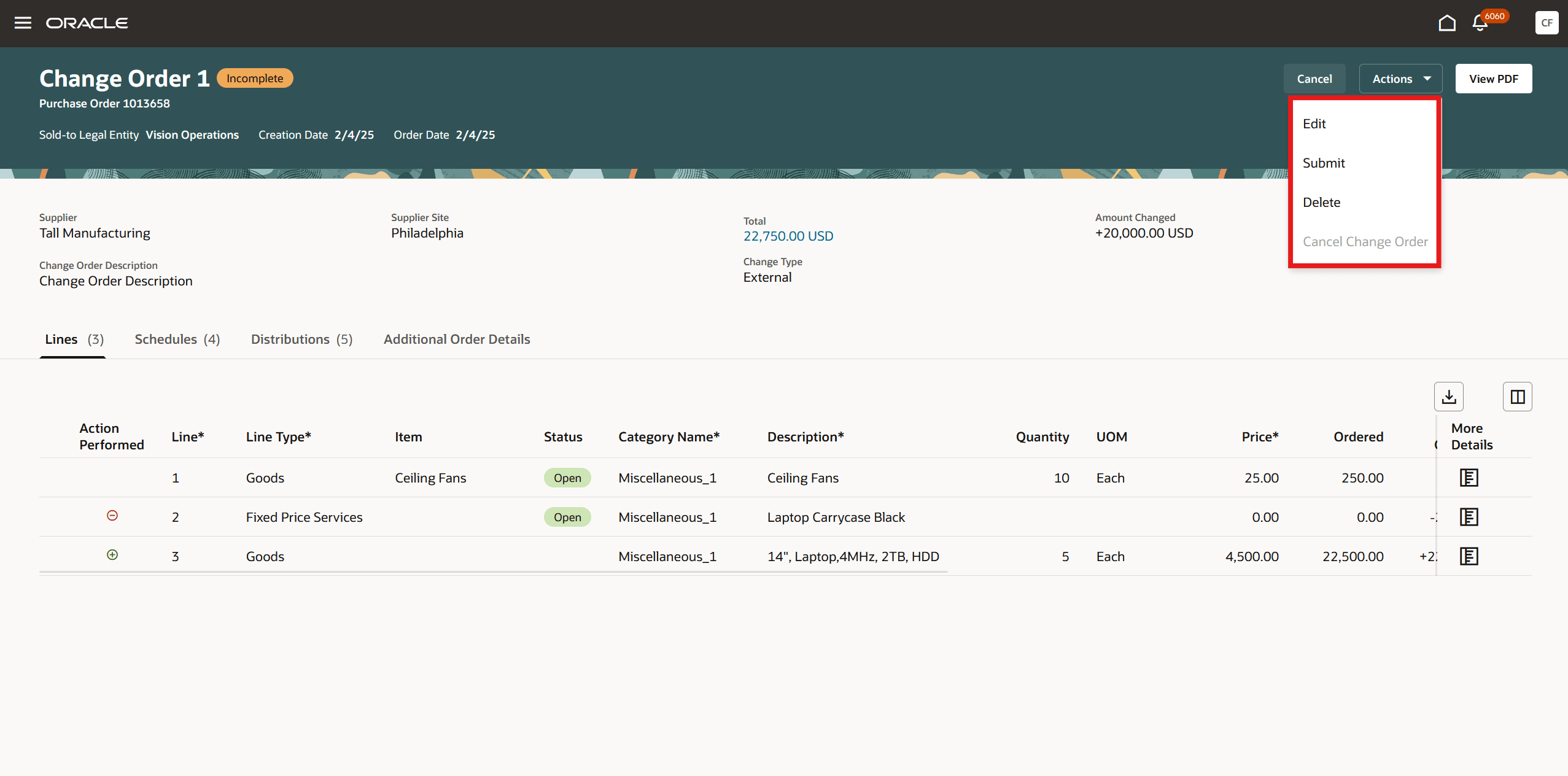Click the 22,750.00 USD total link
Image resolution: width=1568 pixels, height=776 pixels.
point(788,236)
